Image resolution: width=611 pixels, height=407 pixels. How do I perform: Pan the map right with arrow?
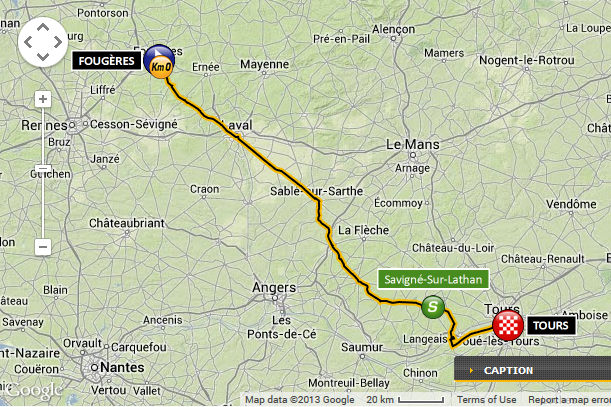(58, 42)
